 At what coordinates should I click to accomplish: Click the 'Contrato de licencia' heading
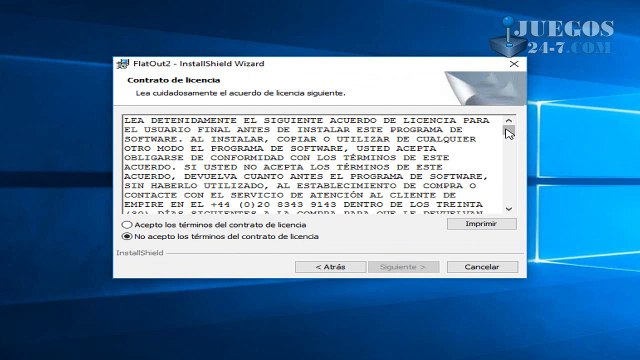(x=173, y=80)
